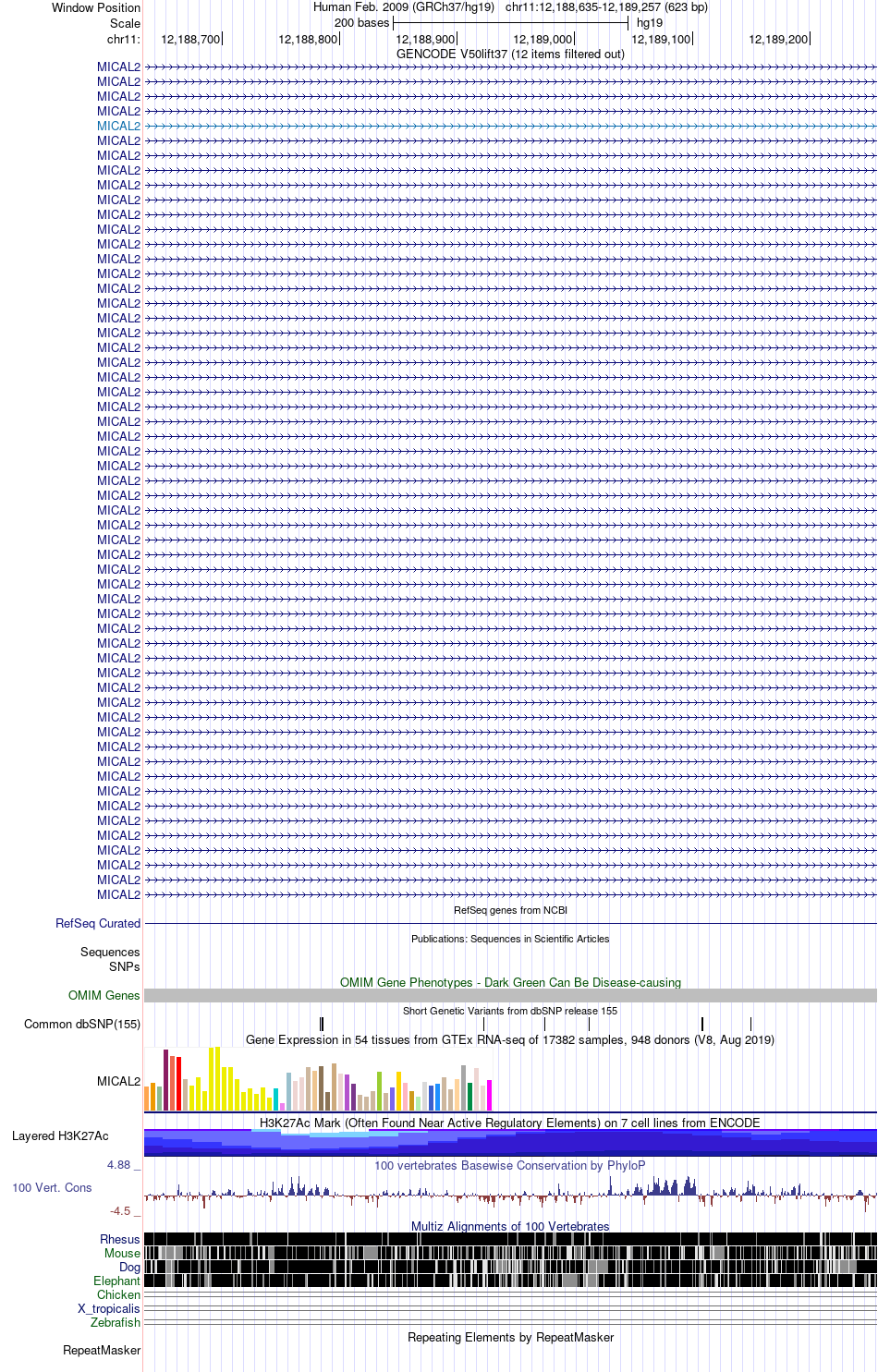Viewport: 878px width, 1372px height.
Task: Open Multiz Alignments of 100 Vertebrates title
Action: (510, 1226)
